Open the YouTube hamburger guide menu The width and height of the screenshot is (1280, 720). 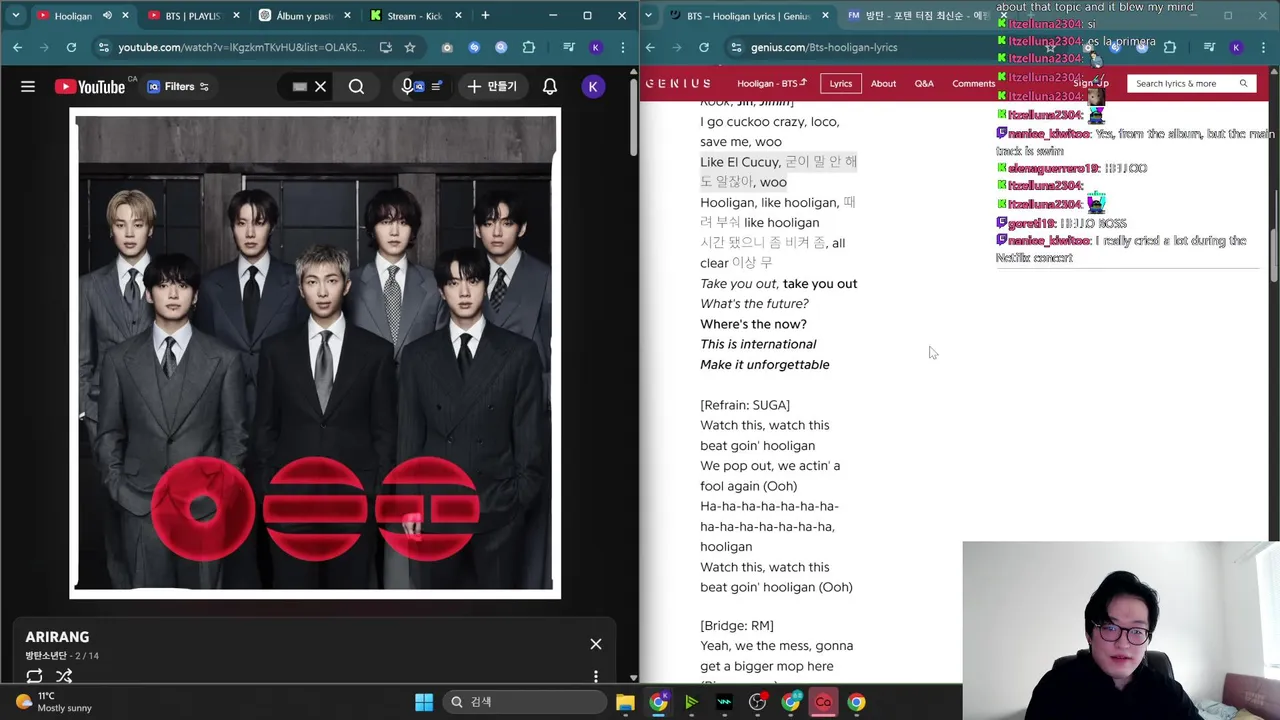click(x=28, y=87)
